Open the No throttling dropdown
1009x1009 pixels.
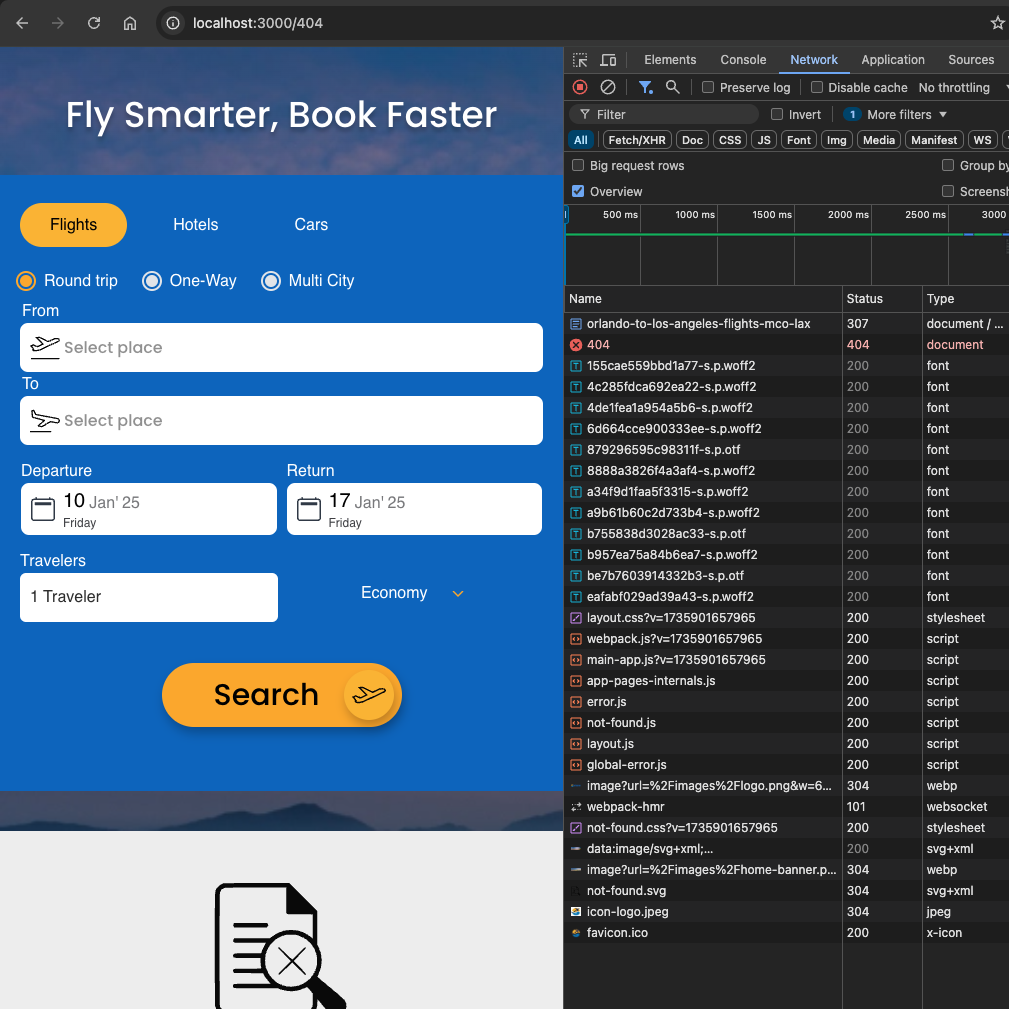[x=961, y=88]
